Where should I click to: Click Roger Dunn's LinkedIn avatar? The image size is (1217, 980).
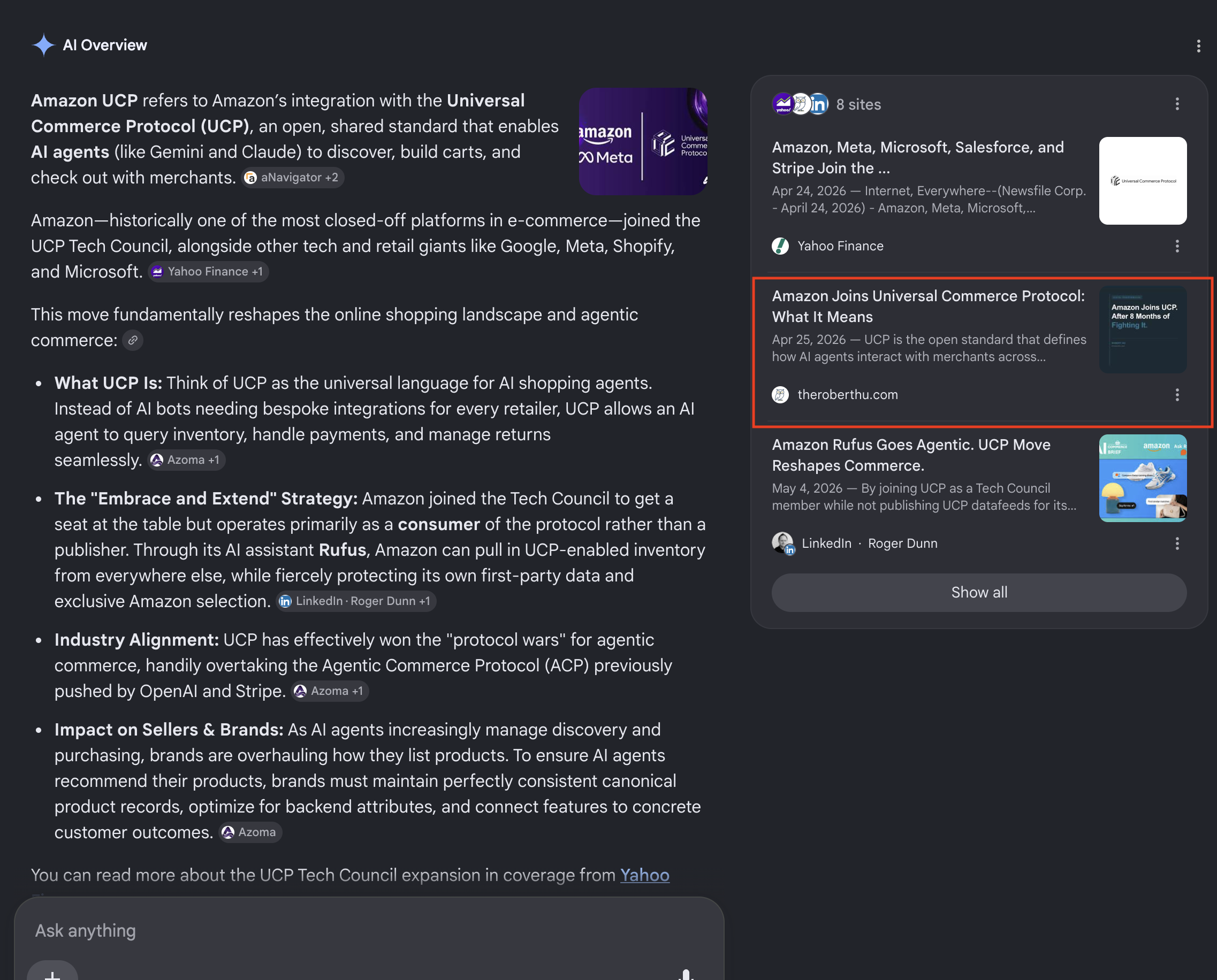783,543
